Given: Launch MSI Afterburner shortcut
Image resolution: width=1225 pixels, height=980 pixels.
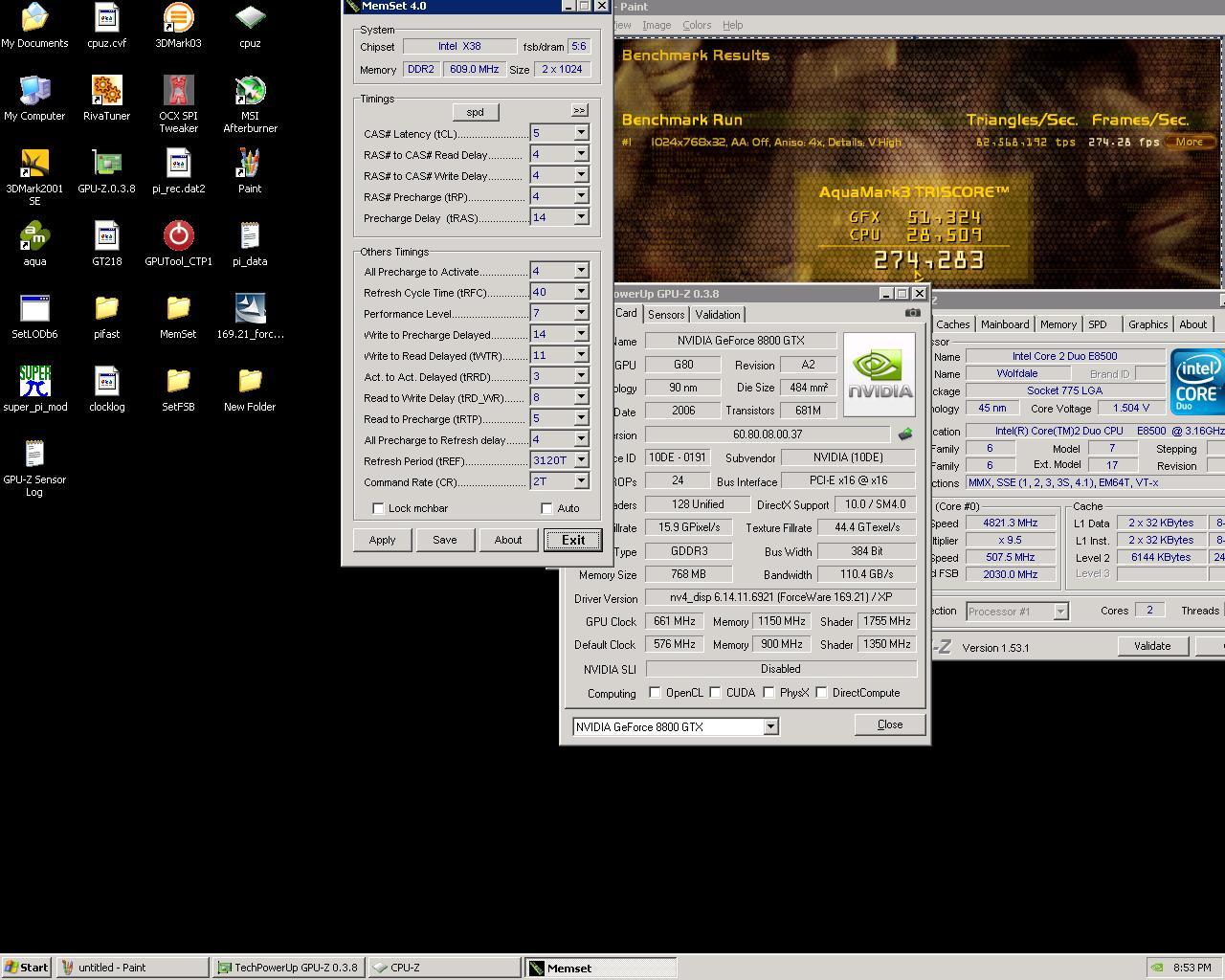Looking at the screenshot, I should tap(250, 104).
